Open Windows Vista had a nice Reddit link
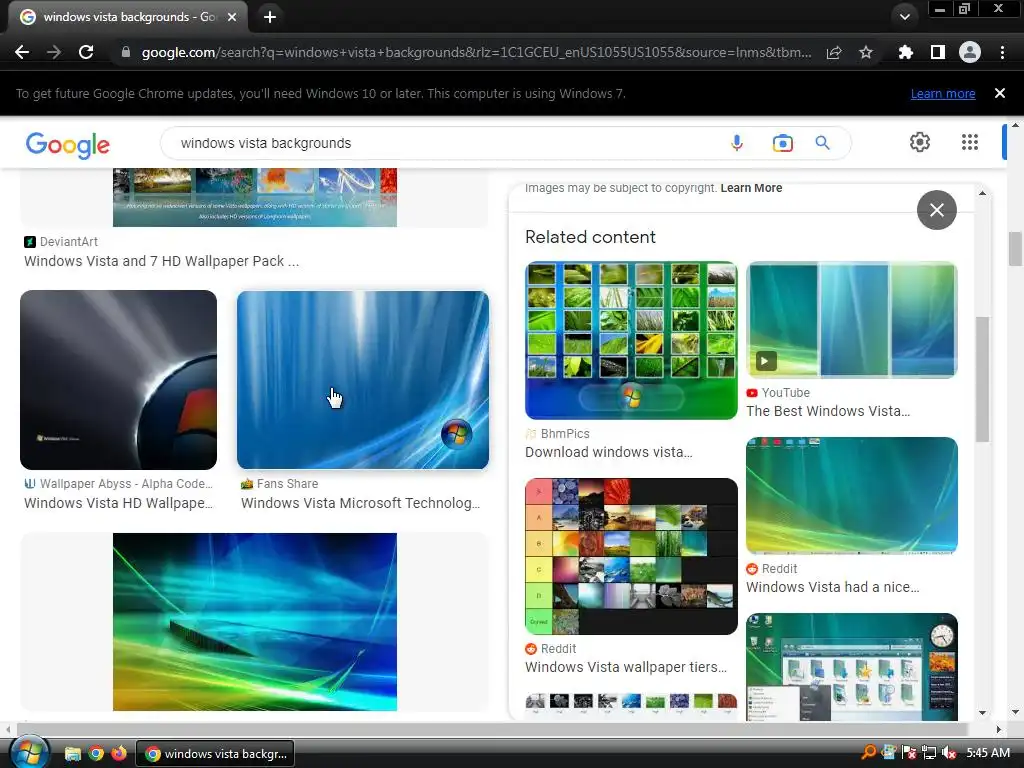1024x768 pixels. (833, 588)
